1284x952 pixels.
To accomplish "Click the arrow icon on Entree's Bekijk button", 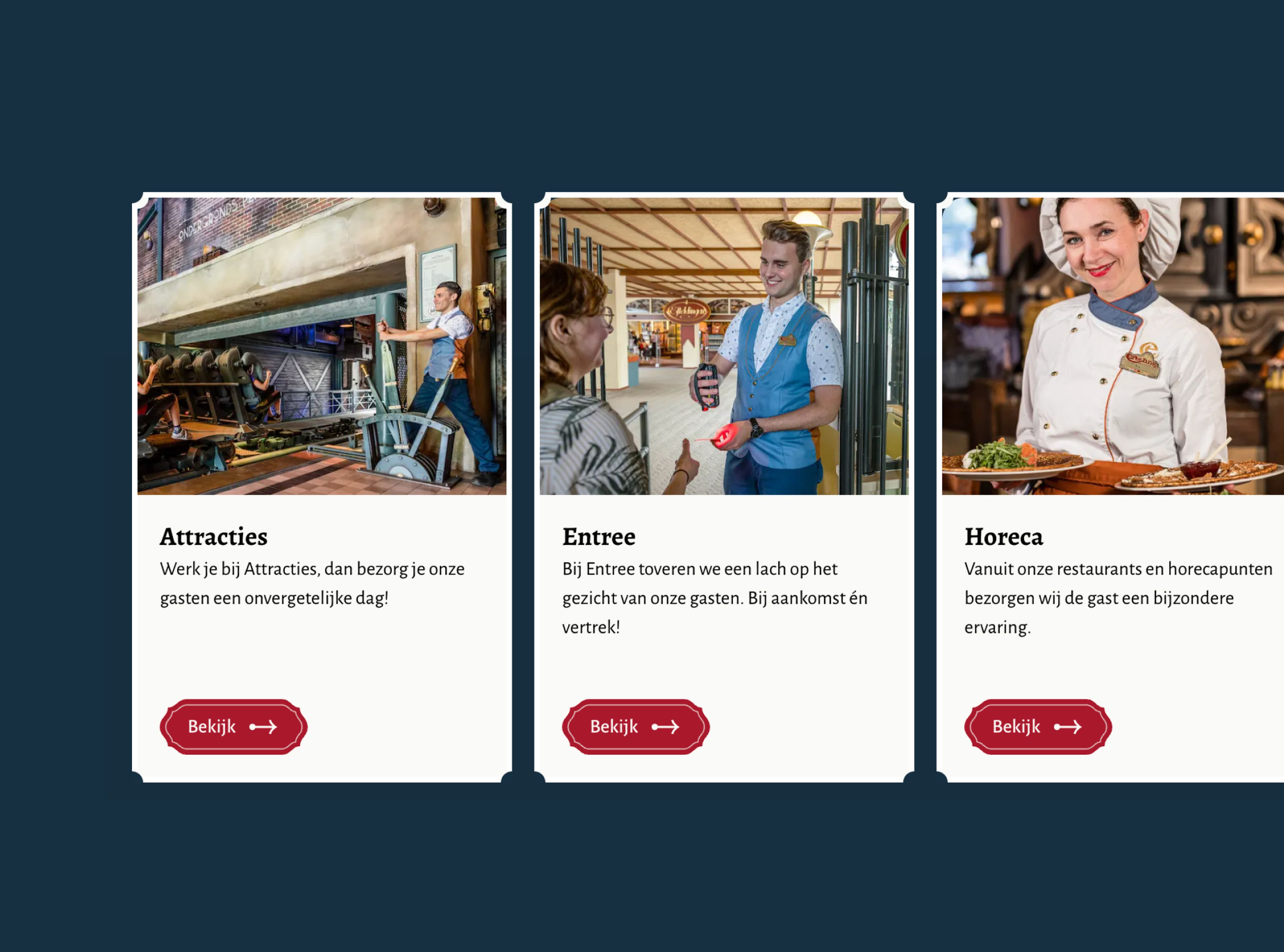I will [665, 727].
